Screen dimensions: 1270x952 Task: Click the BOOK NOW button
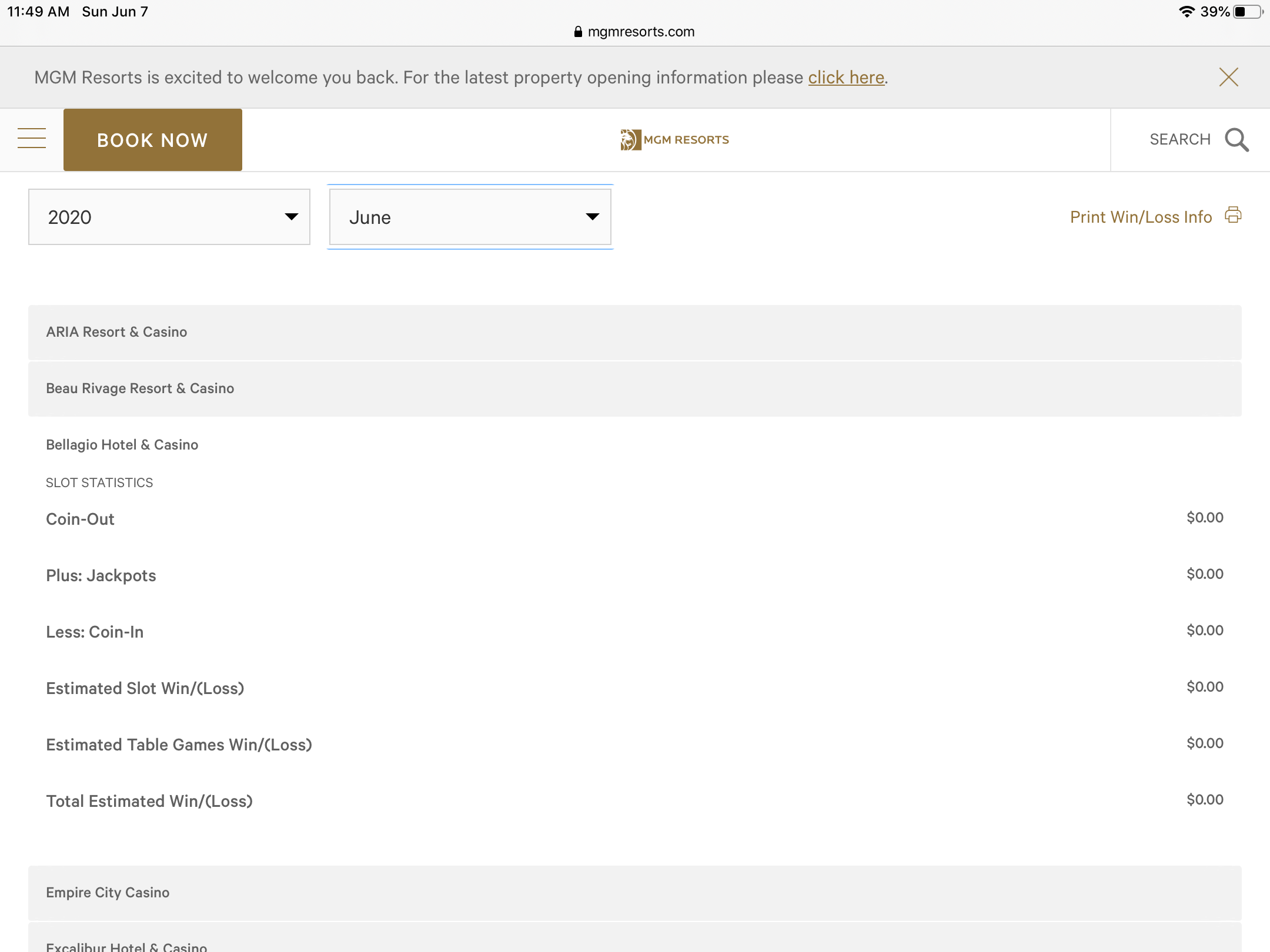point(153,140)
